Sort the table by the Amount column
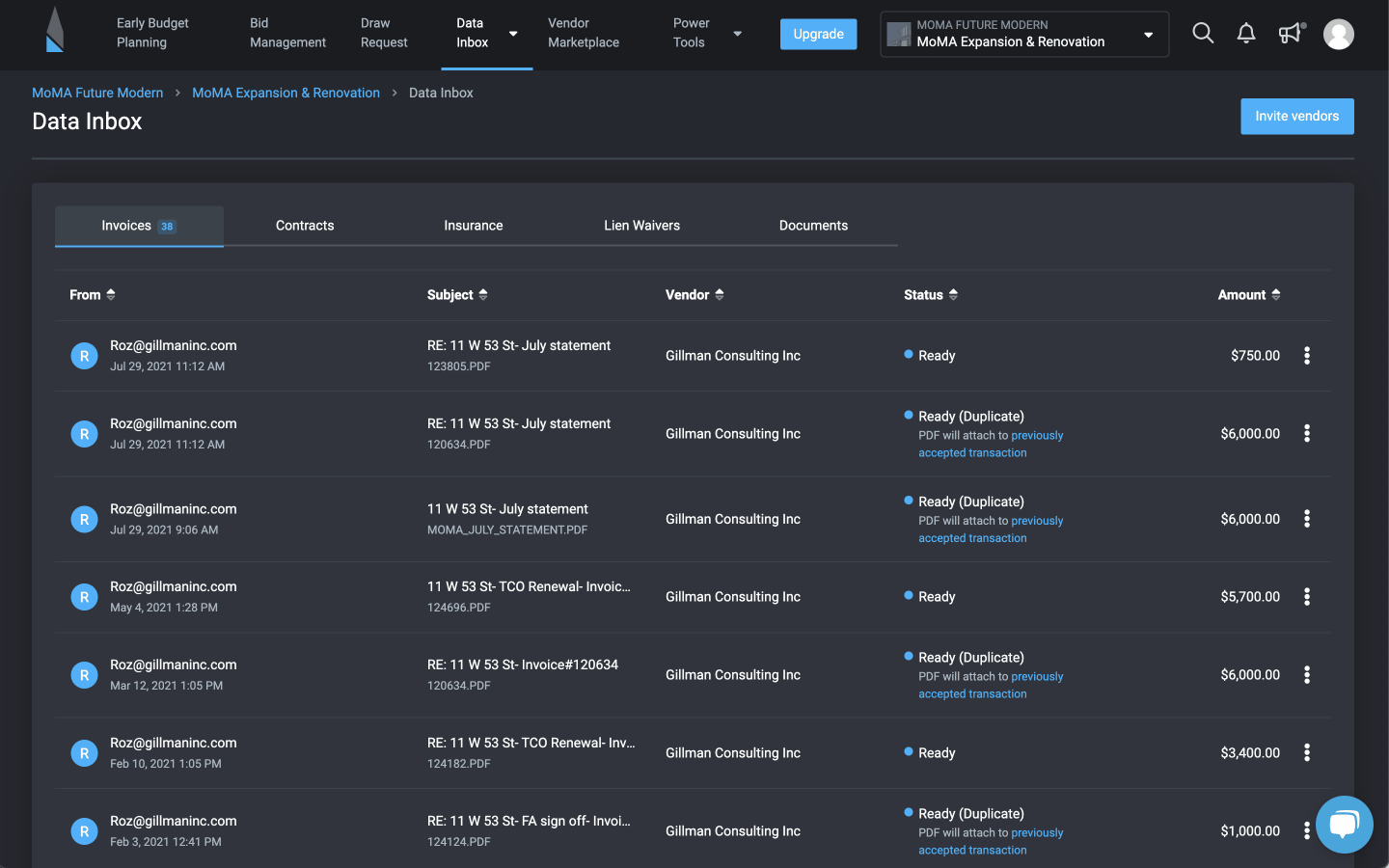 pos(1249,295)
